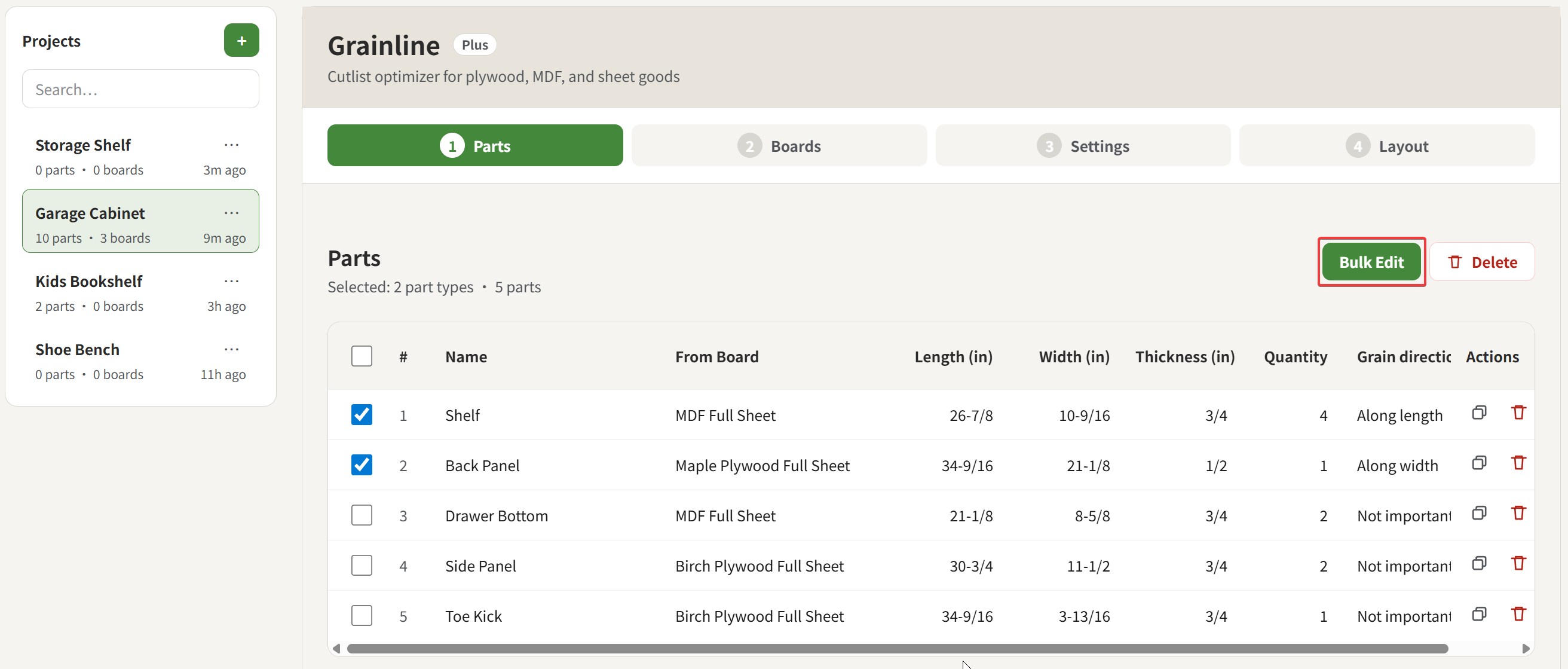Duplicate the Drawer Bottom part
1568x669 pixels.
pos(1478,513)
